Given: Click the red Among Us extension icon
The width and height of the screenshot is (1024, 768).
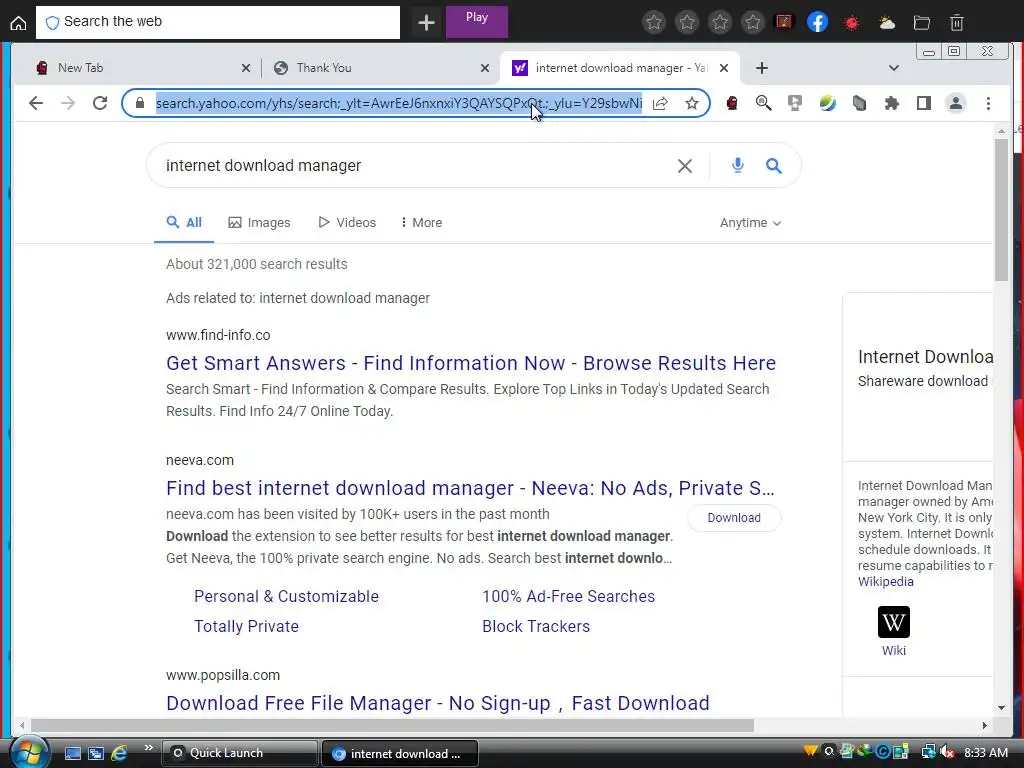Looking at the screenshot, I should click(x=731, y=103).
